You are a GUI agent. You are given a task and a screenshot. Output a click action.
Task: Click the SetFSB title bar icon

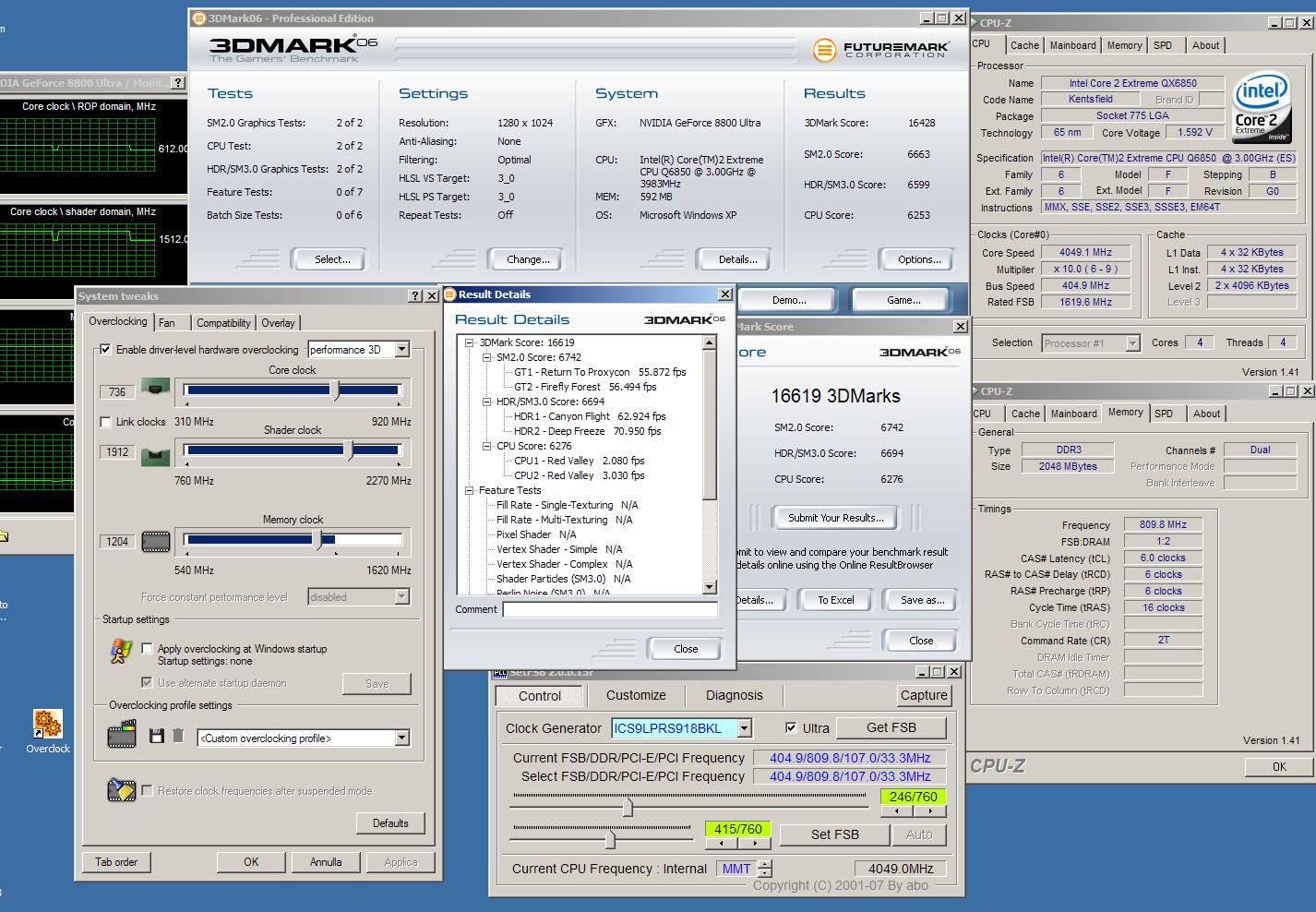coord(498,672)
